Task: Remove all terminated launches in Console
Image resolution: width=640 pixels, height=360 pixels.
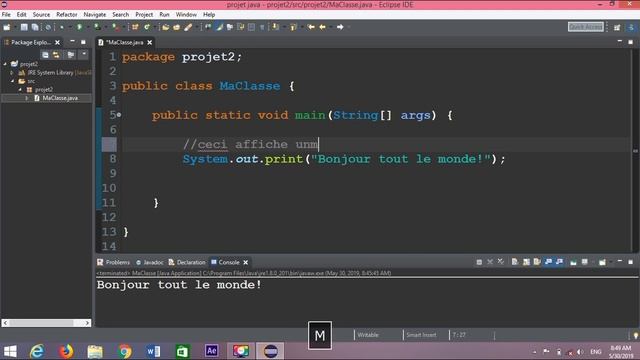Action: [x=501, y=262]
